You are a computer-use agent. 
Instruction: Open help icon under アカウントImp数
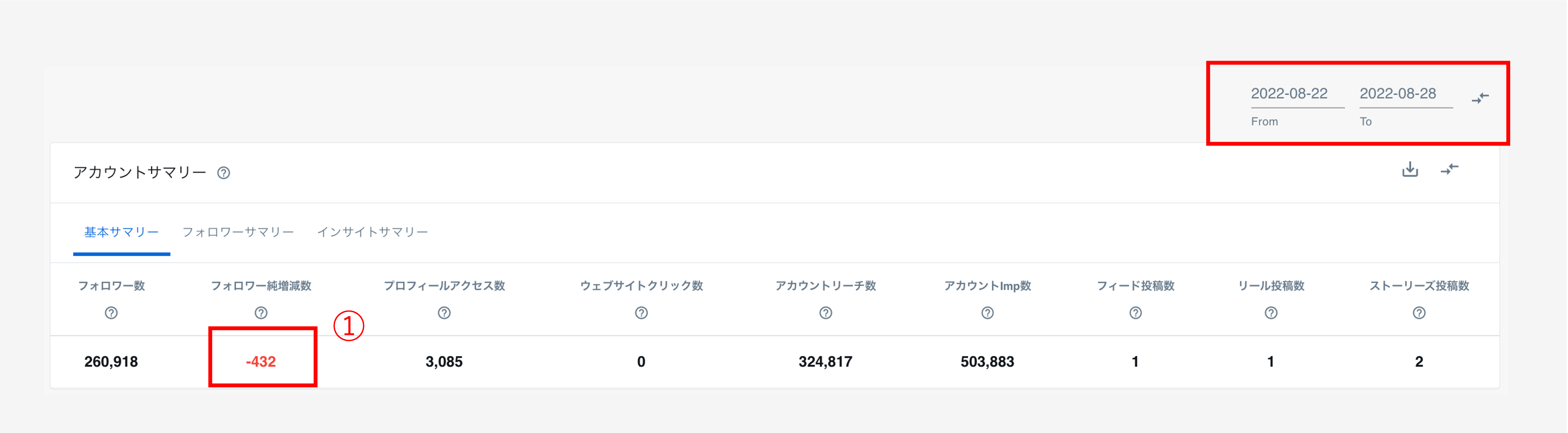pos(987,313)
